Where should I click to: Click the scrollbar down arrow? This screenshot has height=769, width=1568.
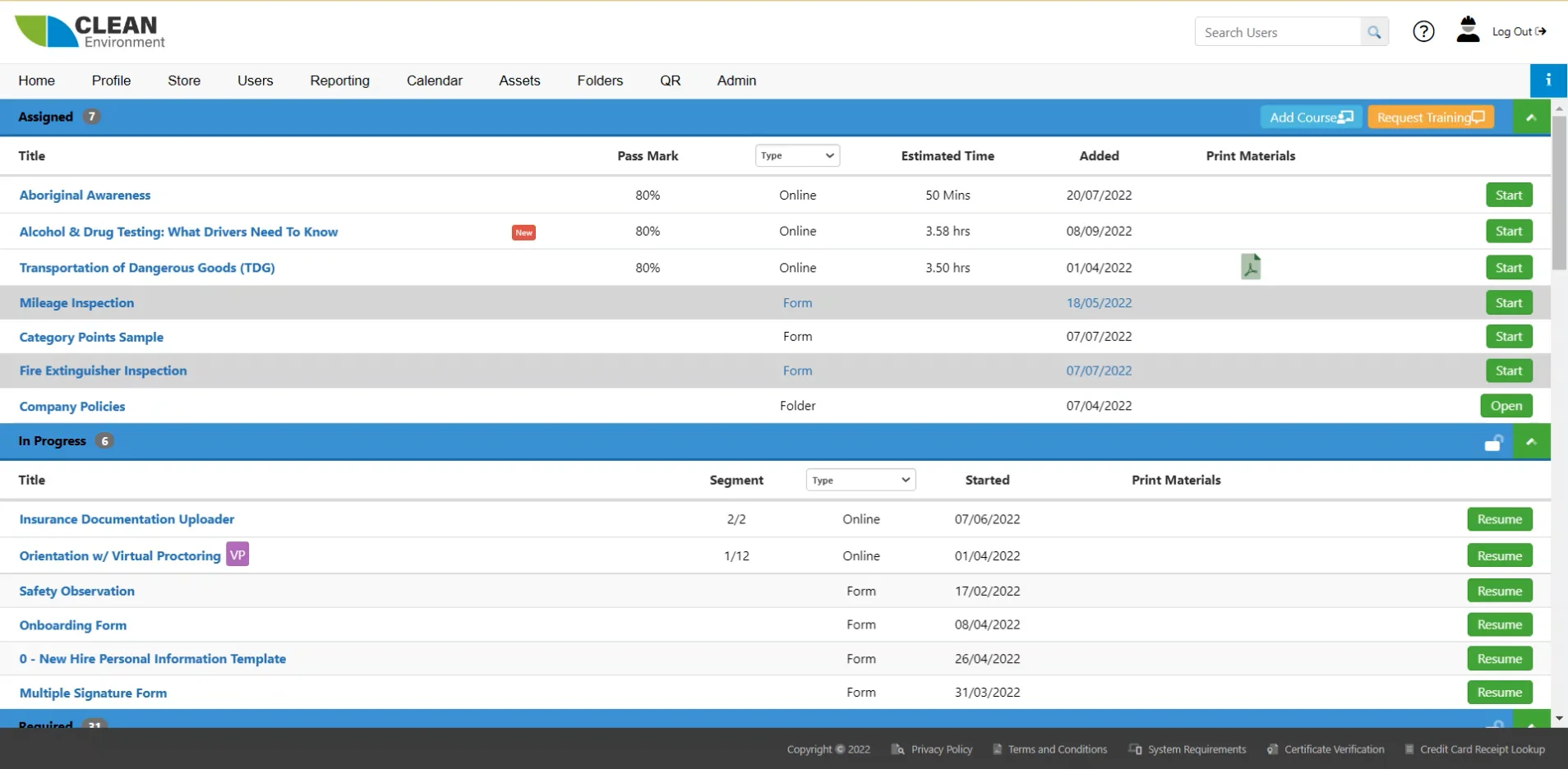1558,718
